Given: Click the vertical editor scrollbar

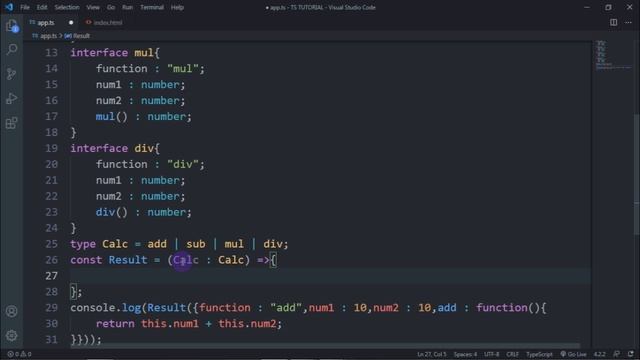Looking at the screenshot, I should (x=637, y=176).
